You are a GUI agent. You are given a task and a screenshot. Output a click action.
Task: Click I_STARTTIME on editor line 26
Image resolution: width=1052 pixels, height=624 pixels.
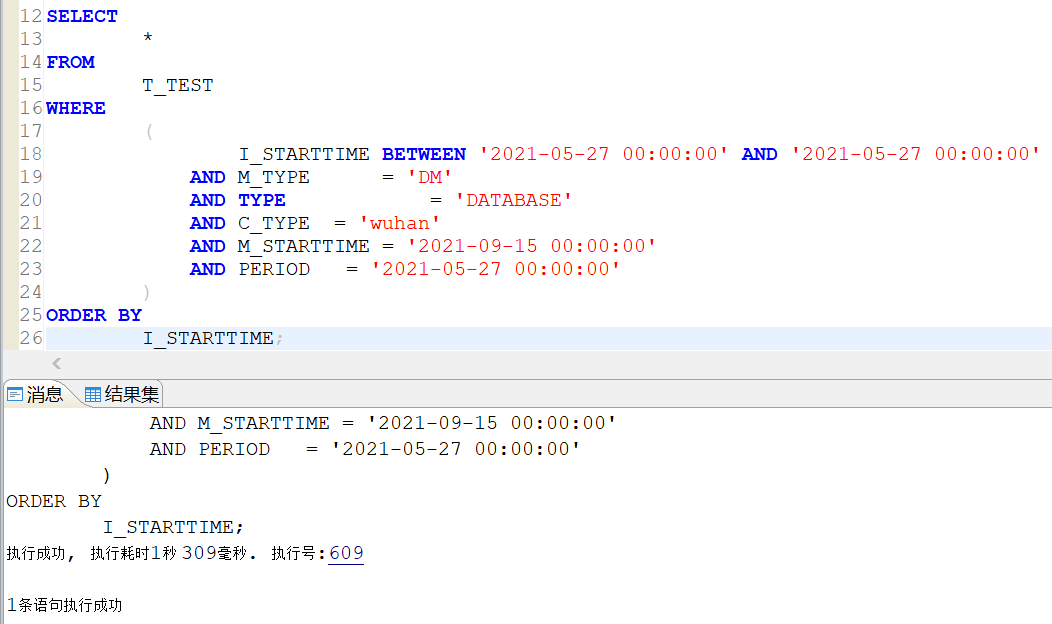tap(208, 338)
